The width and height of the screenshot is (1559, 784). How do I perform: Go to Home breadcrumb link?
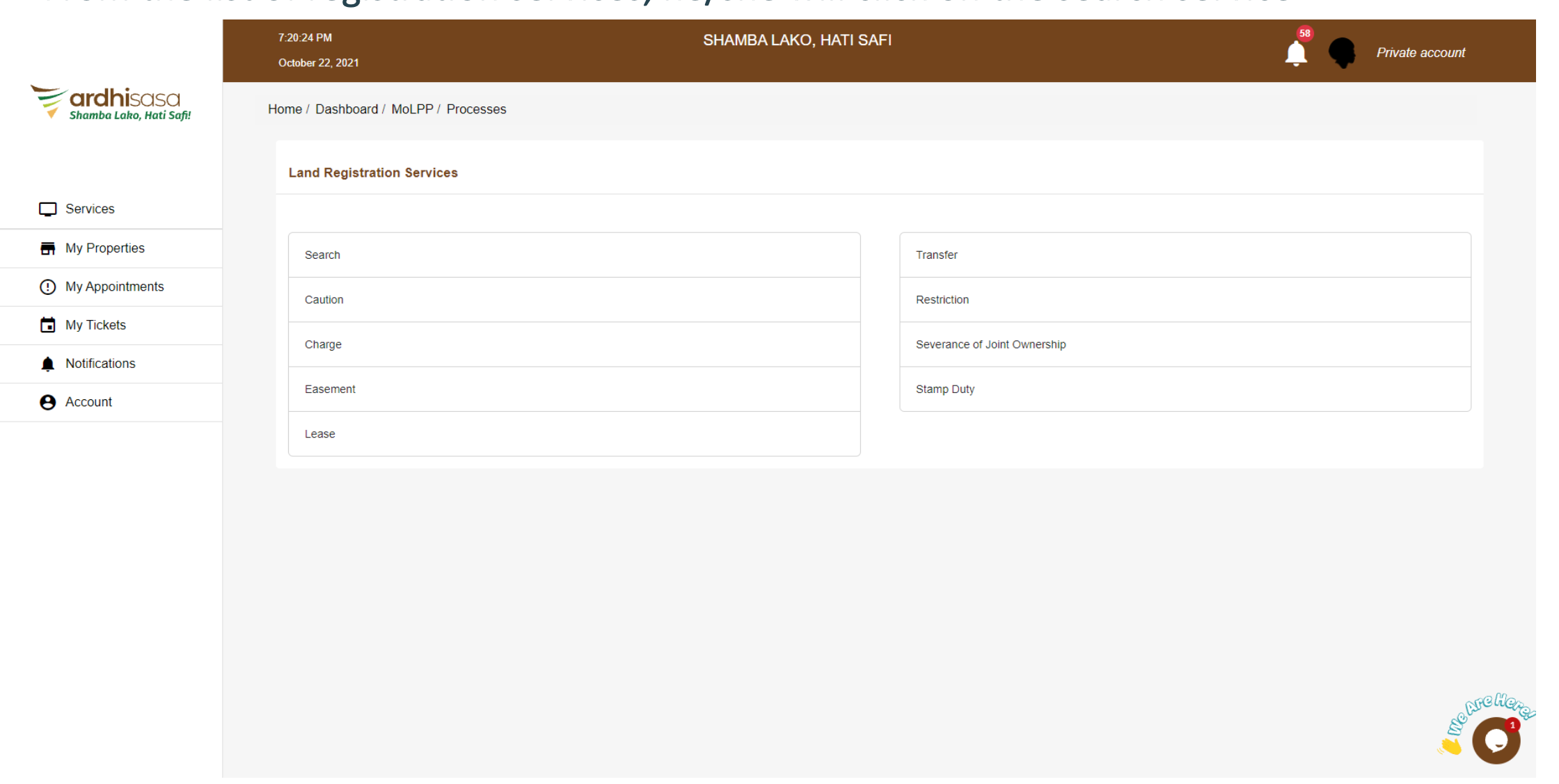click(285, 109)
